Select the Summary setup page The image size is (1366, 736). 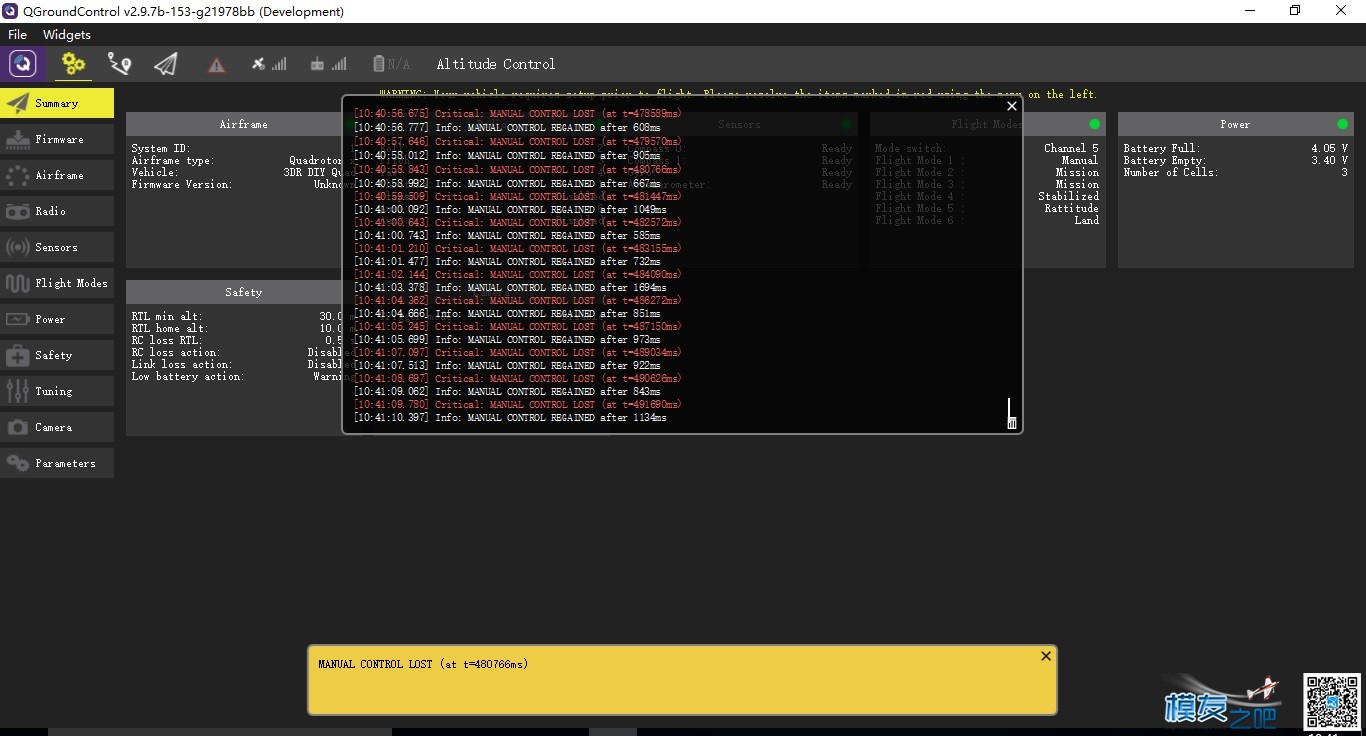coord(57,103)
